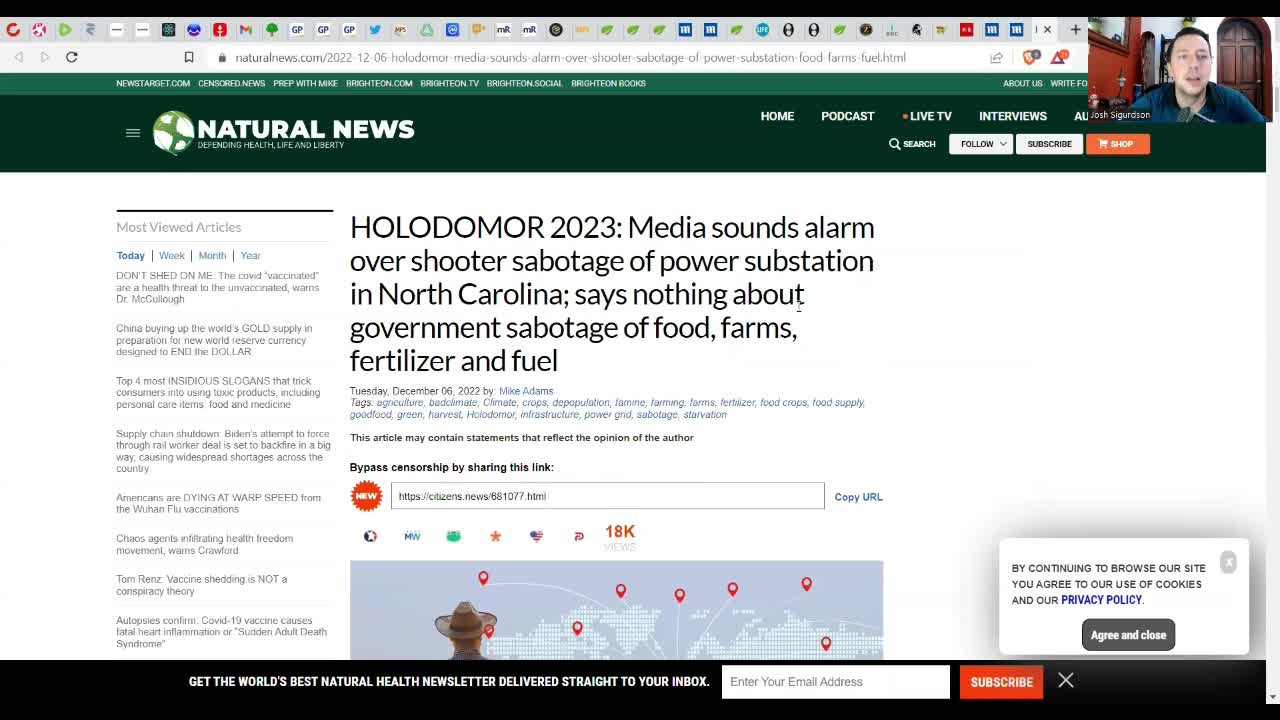Click the browser address bar URL
1280x720 pixels.
[x=570, y=57]
